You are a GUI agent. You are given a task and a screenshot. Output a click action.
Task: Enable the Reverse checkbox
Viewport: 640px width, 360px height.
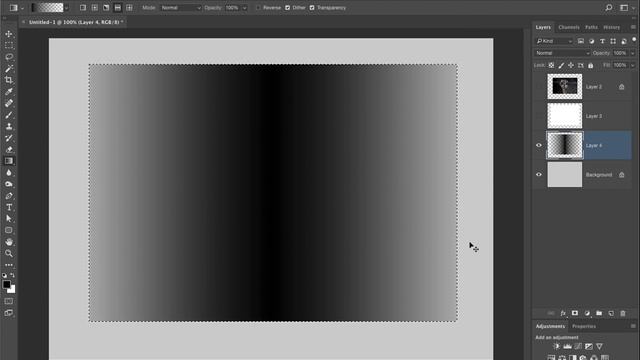coord(258,8)
